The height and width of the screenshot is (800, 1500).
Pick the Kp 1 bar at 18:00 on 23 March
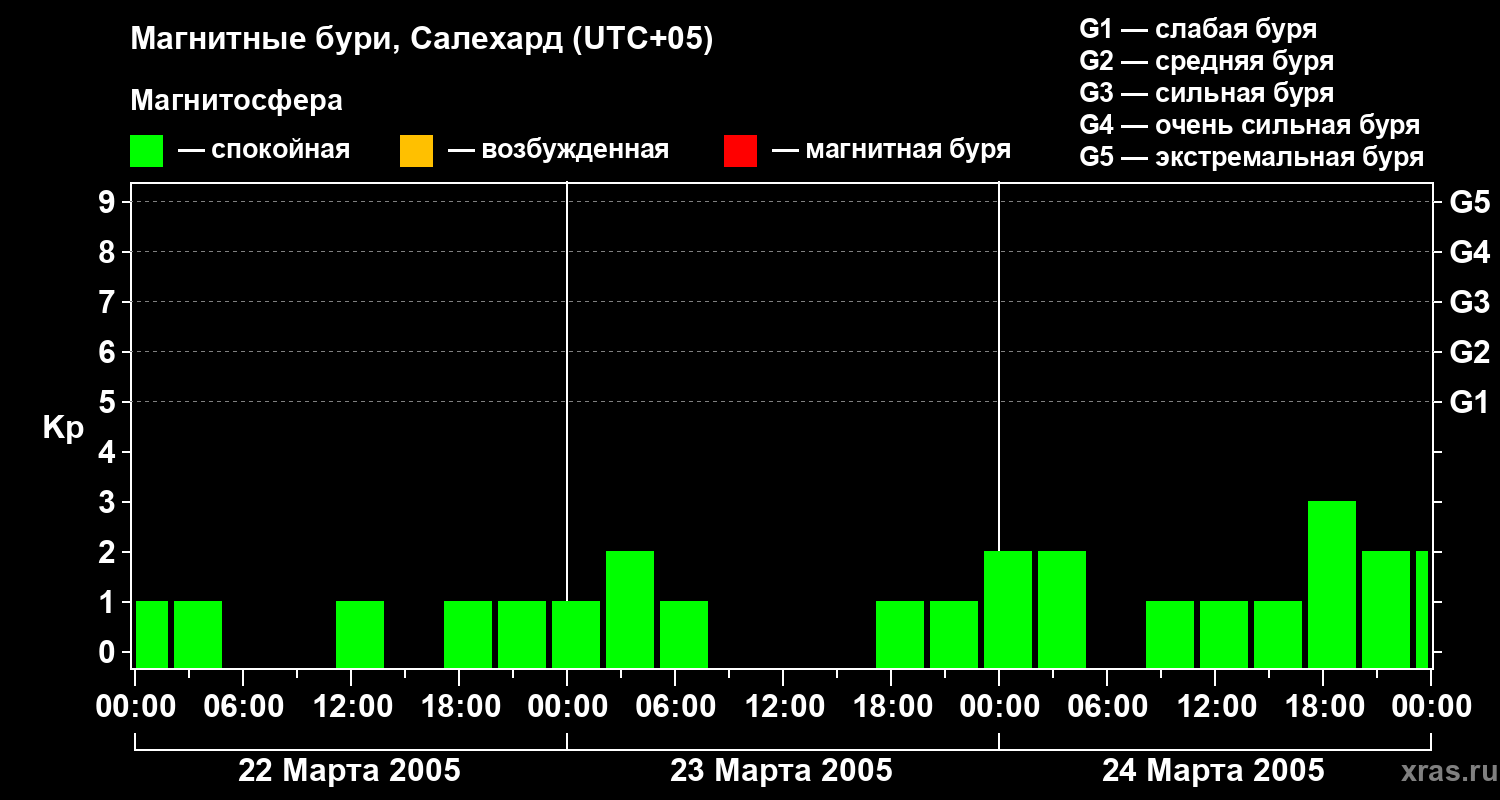(900, 634)
